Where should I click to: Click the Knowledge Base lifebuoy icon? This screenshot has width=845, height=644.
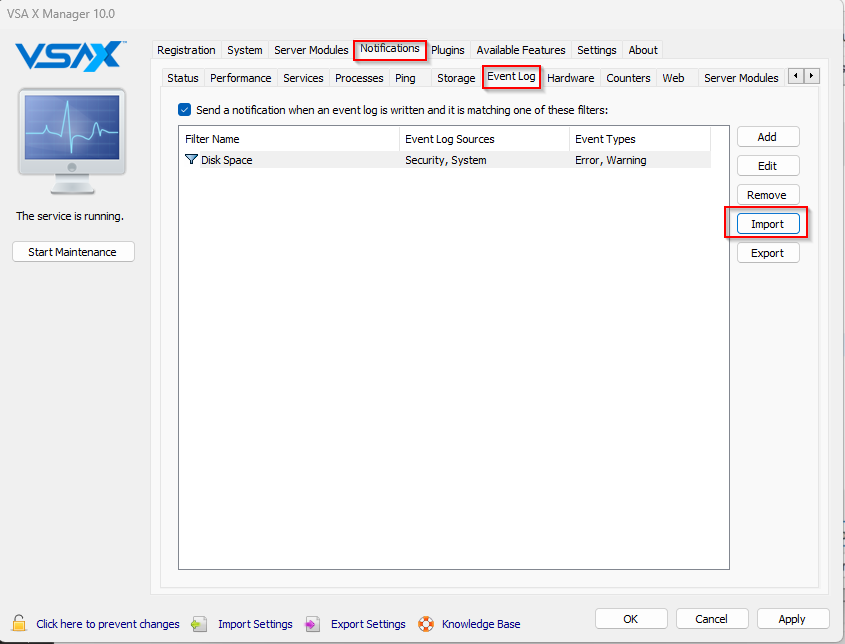(426, 624)
